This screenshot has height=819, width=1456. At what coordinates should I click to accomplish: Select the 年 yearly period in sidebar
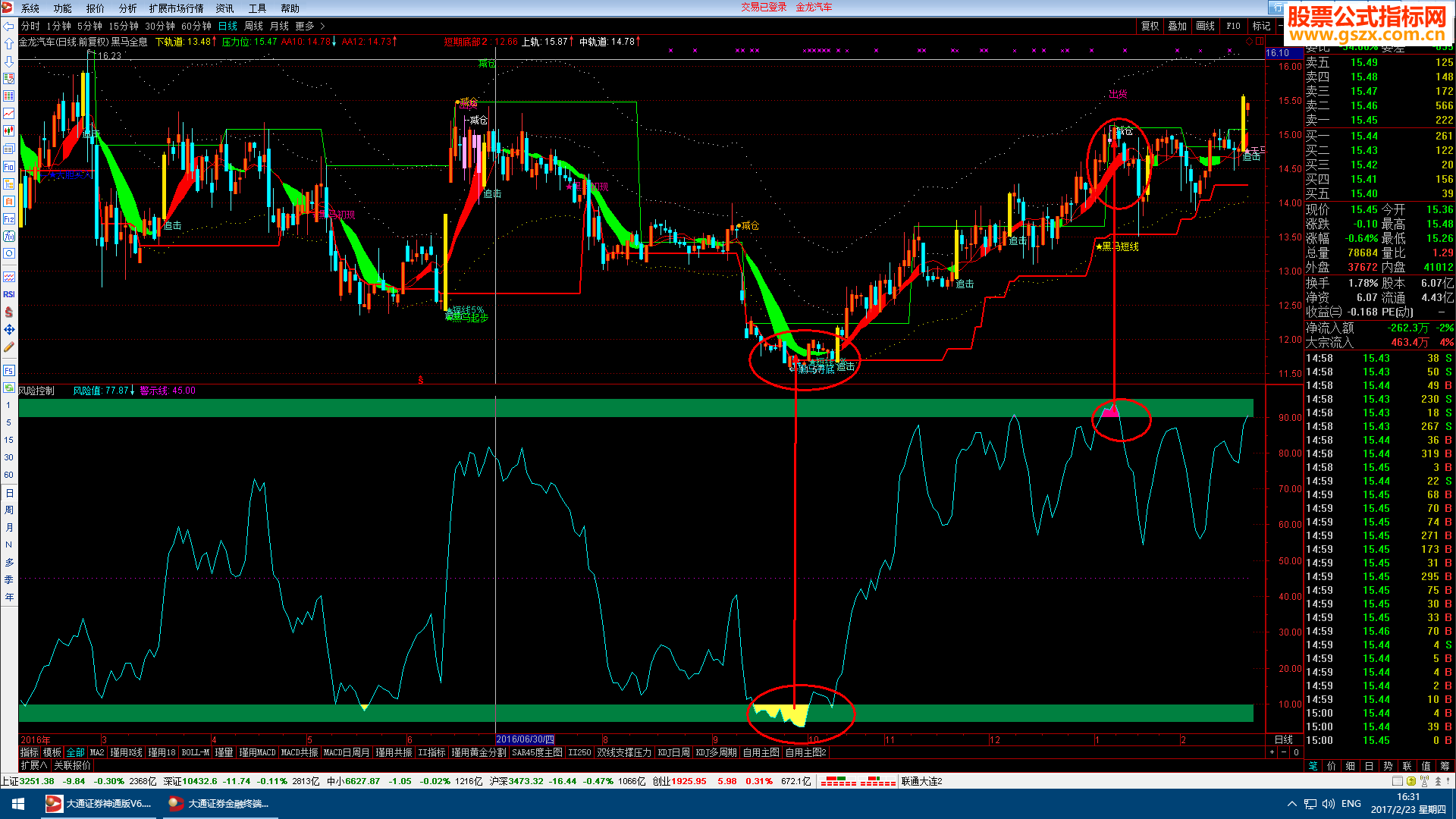[8, 597]
